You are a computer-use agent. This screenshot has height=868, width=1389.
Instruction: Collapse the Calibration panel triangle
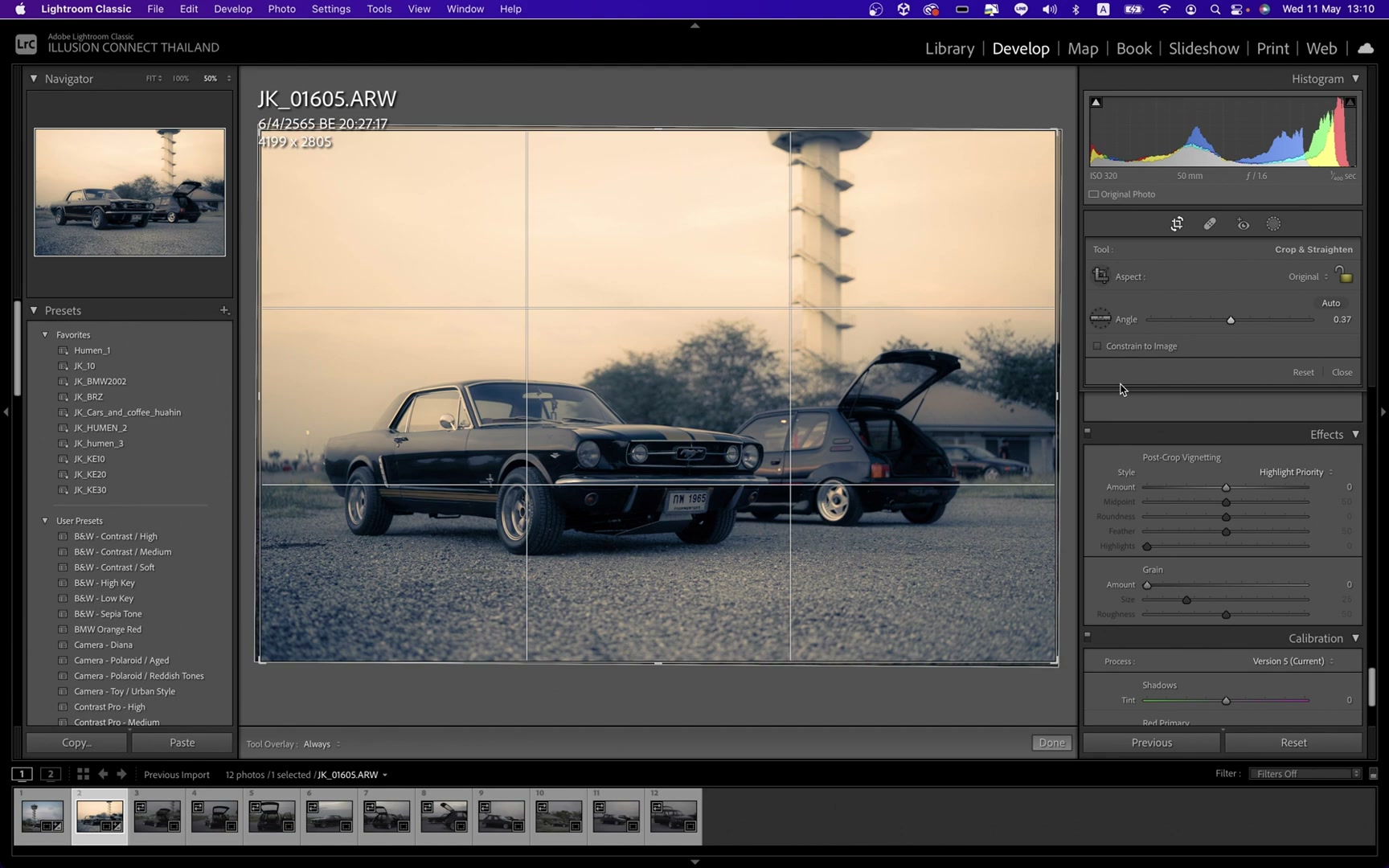(1355, 638)
